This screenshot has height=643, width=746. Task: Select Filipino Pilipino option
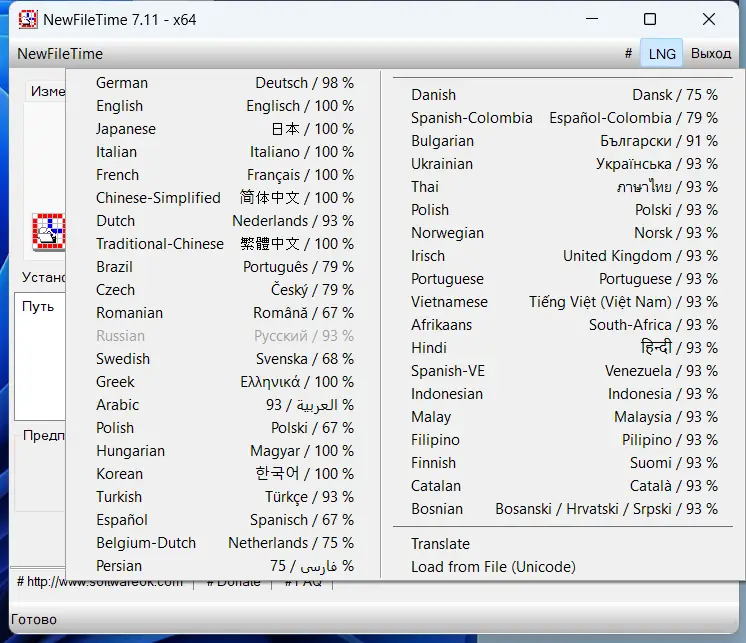563,439
